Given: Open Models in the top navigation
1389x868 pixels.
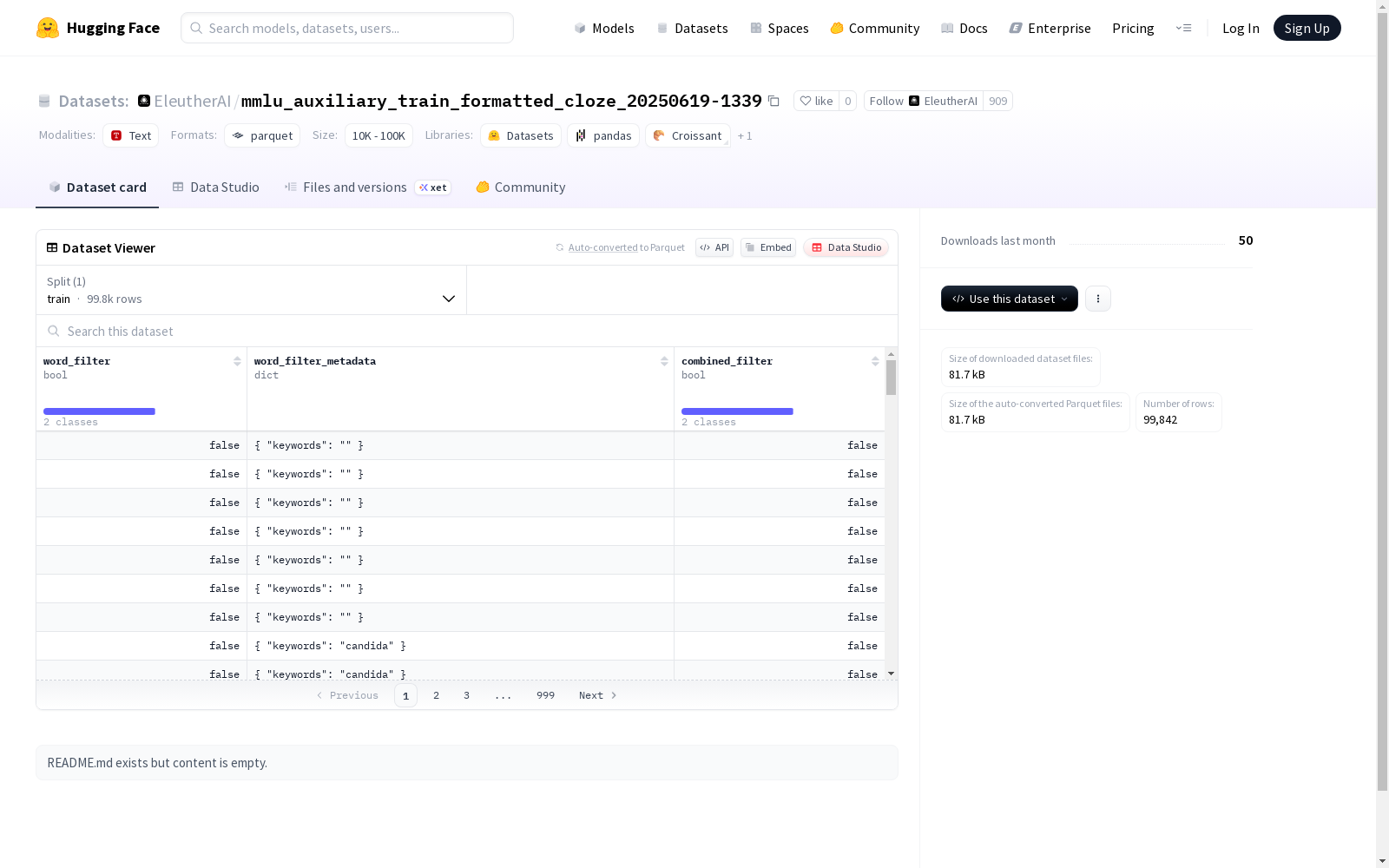Looking at the screenshot, I should pyautogui.click(x=604, y=28).
